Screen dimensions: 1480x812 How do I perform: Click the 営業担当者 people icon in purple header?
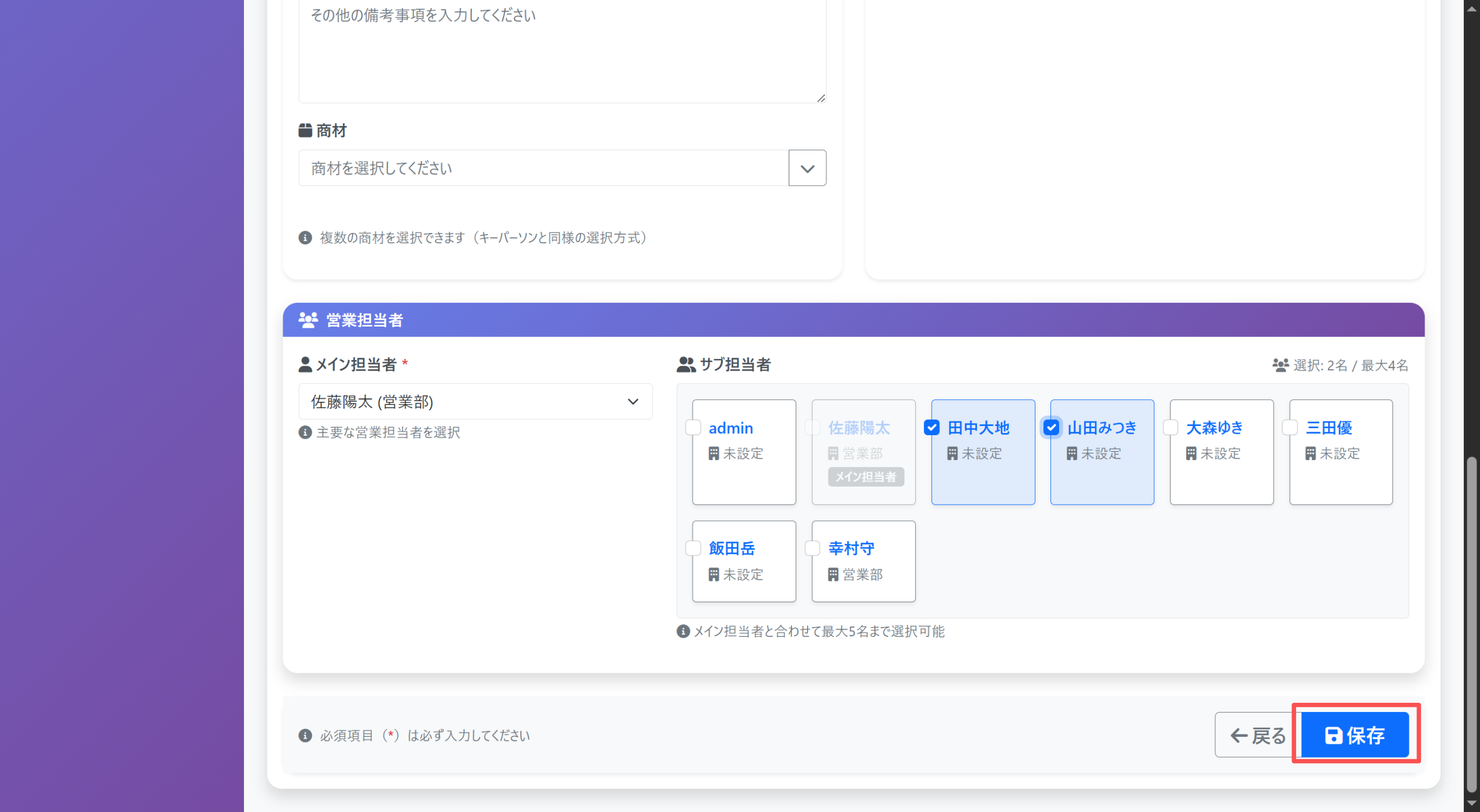(308, 319)
